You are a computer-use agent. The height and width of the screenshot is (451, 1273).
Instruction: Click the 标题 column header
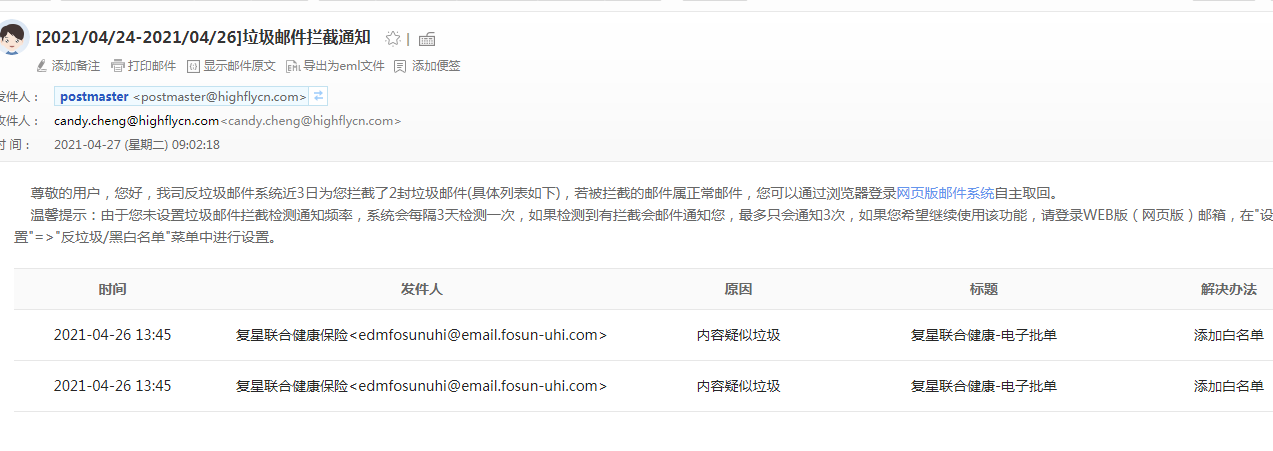983,289
